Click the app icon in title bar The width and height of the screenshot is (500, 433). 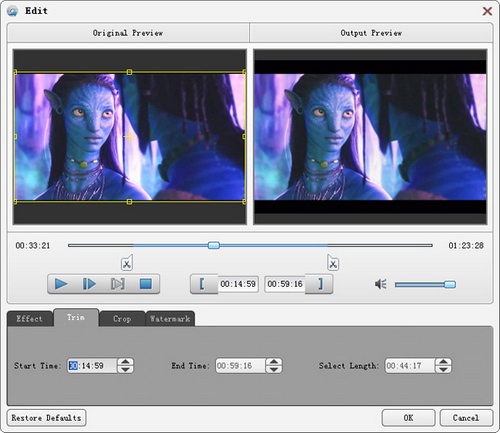(12, 11)
